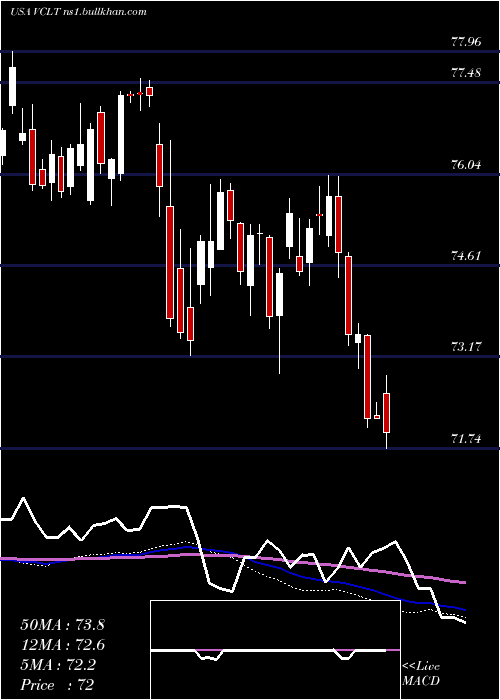Click the 77.96 price level label
The image size is (500, 700).
coord(467,42)
